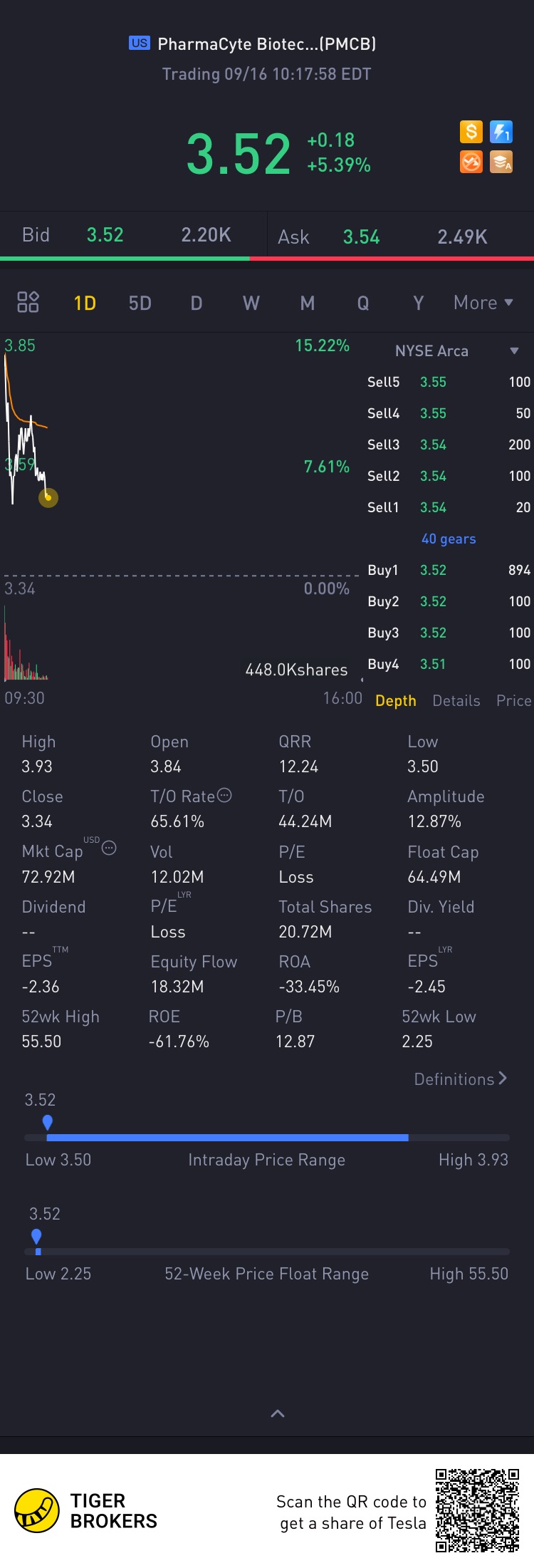The image size is (534, 1568).
Task: Tap the Equity Flow value 18.32M
Action: [x=177, y=987]
